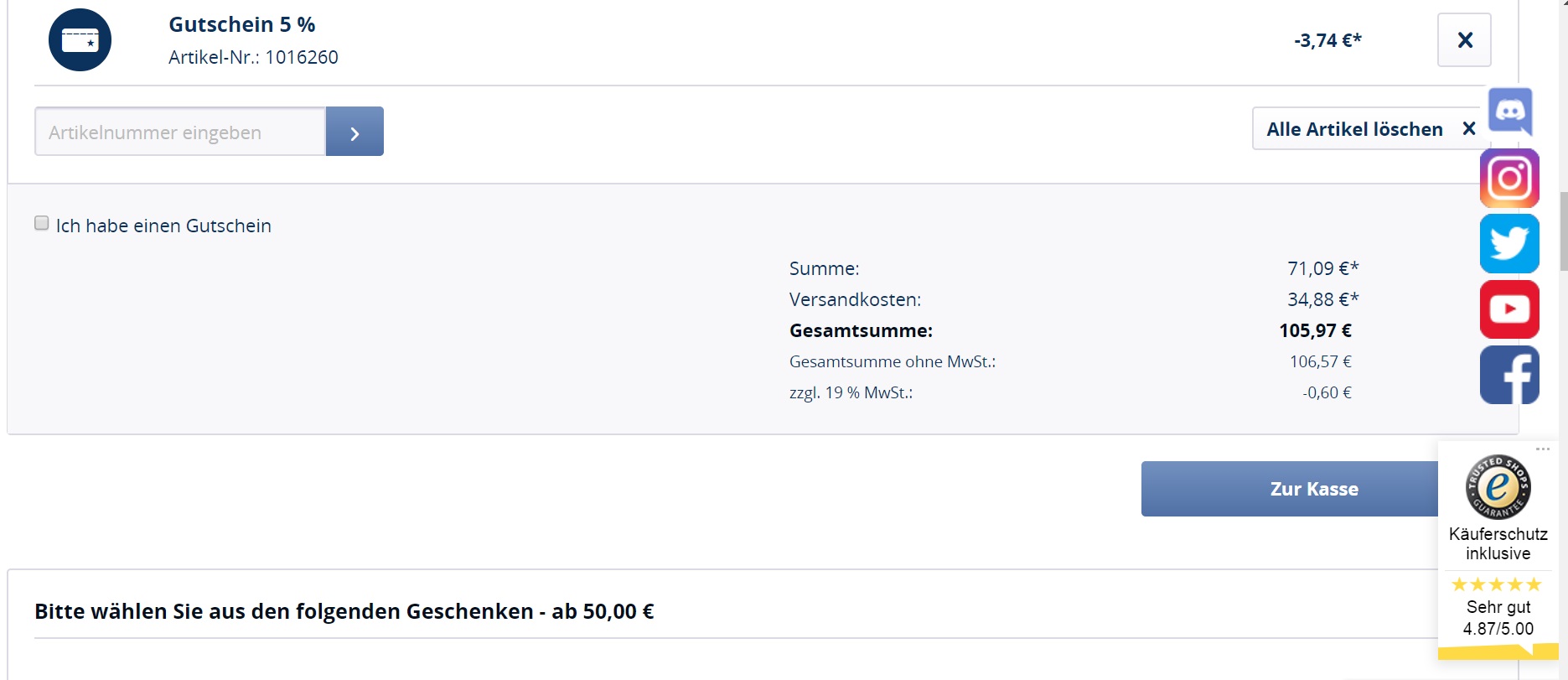
Task: Click the Trusted Shops guarantee seal
Action: click(1498, 486)
